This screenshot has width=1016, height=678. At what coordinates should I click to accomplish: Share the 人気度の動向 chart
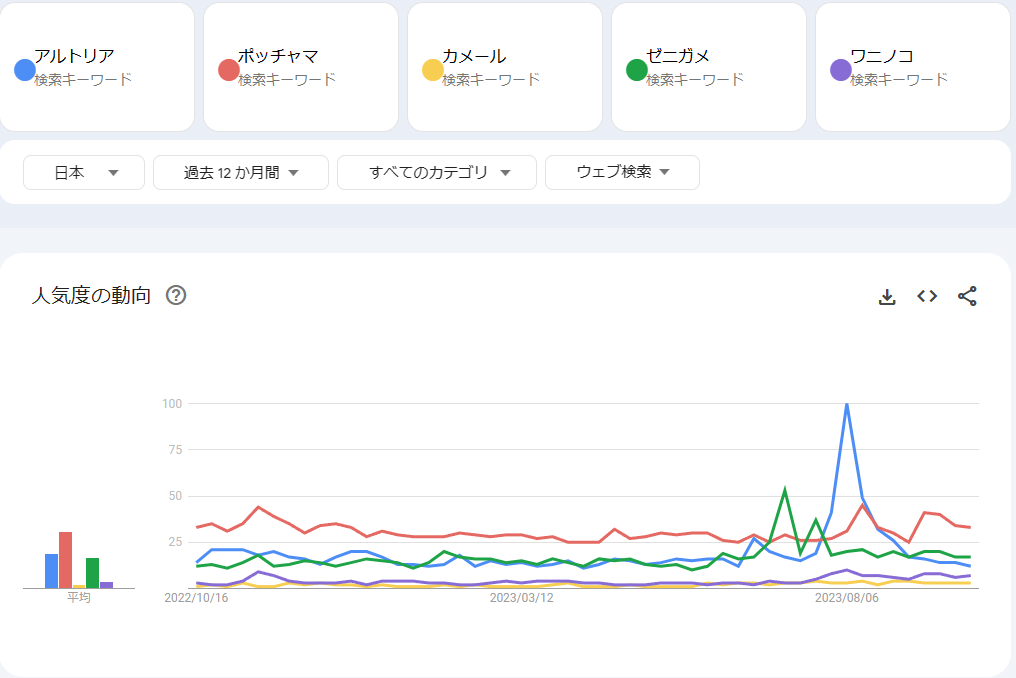point(967,296)
